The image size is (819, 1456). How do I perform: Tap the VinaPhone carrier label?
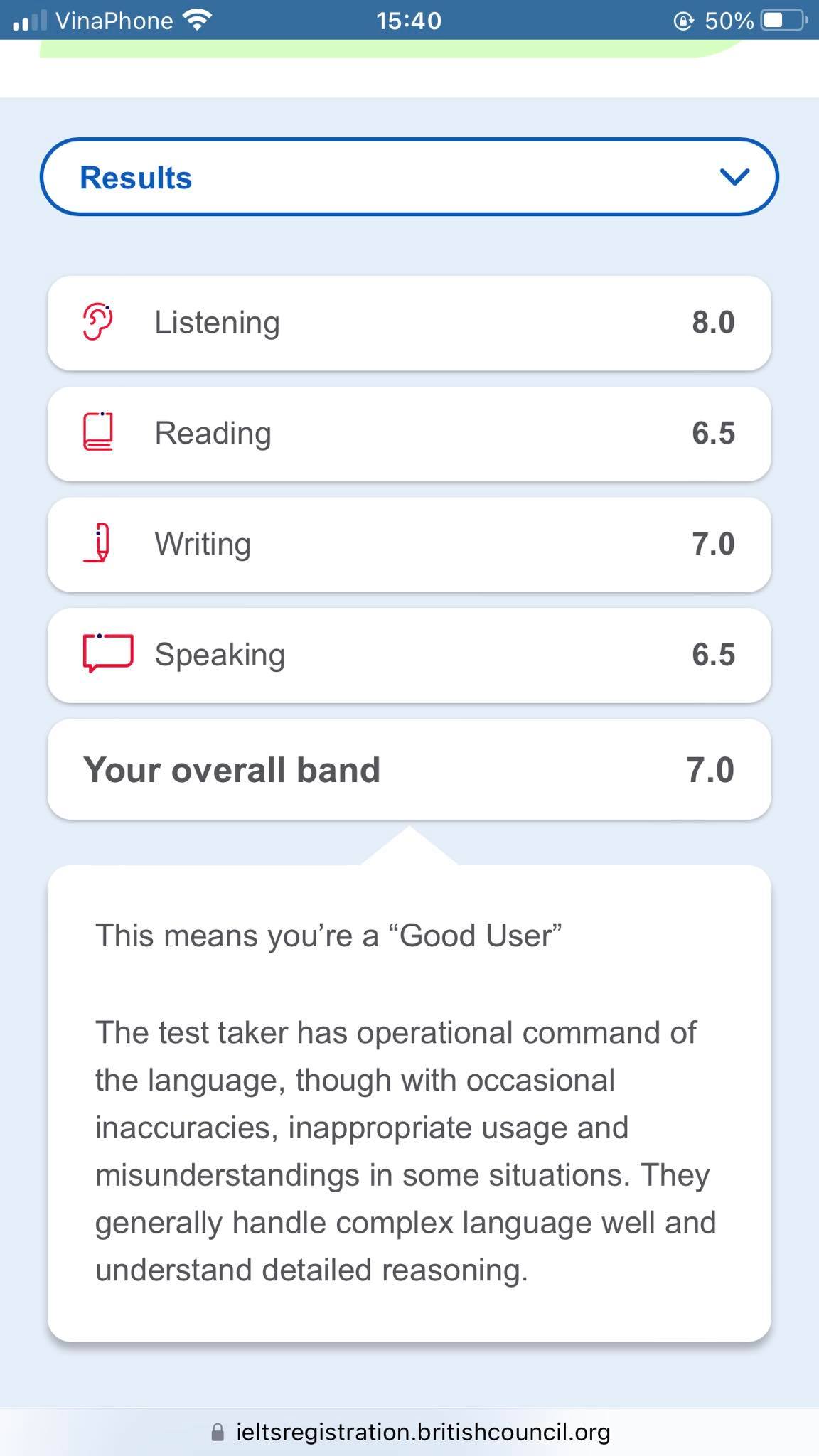point(114,21)
